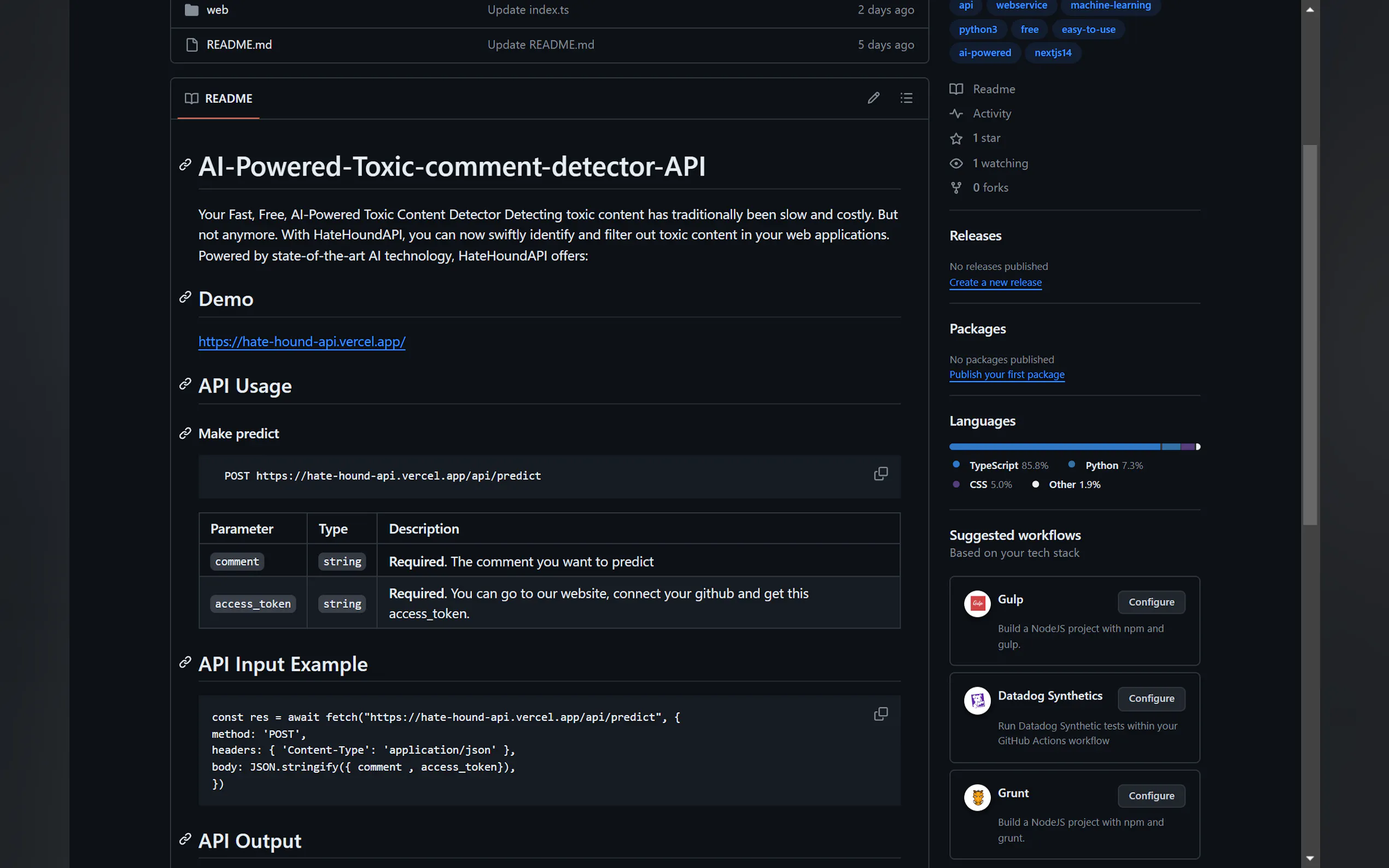
Task: Open the README outline list icon
Action: tap(906, 98)
